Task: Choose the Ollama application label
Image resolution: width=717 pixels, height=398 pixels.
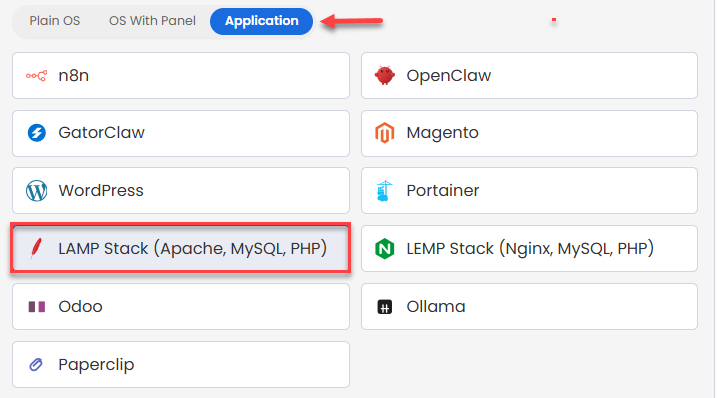Action: click(436, 307)
